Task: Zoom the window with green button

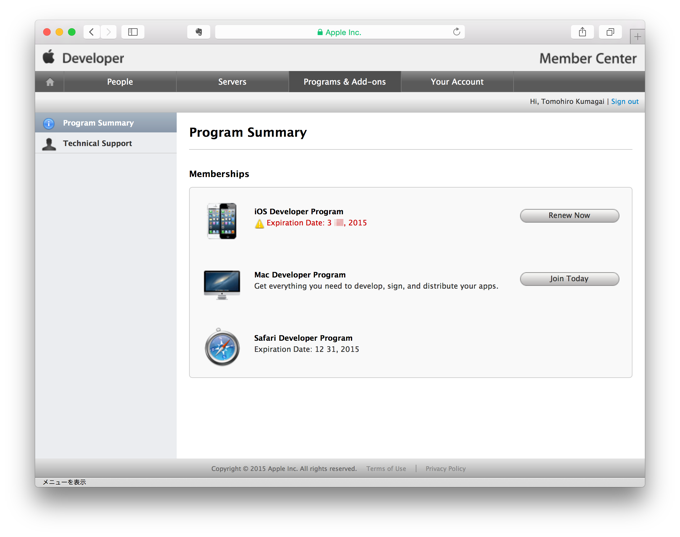Action: click(x=72, y=32)
